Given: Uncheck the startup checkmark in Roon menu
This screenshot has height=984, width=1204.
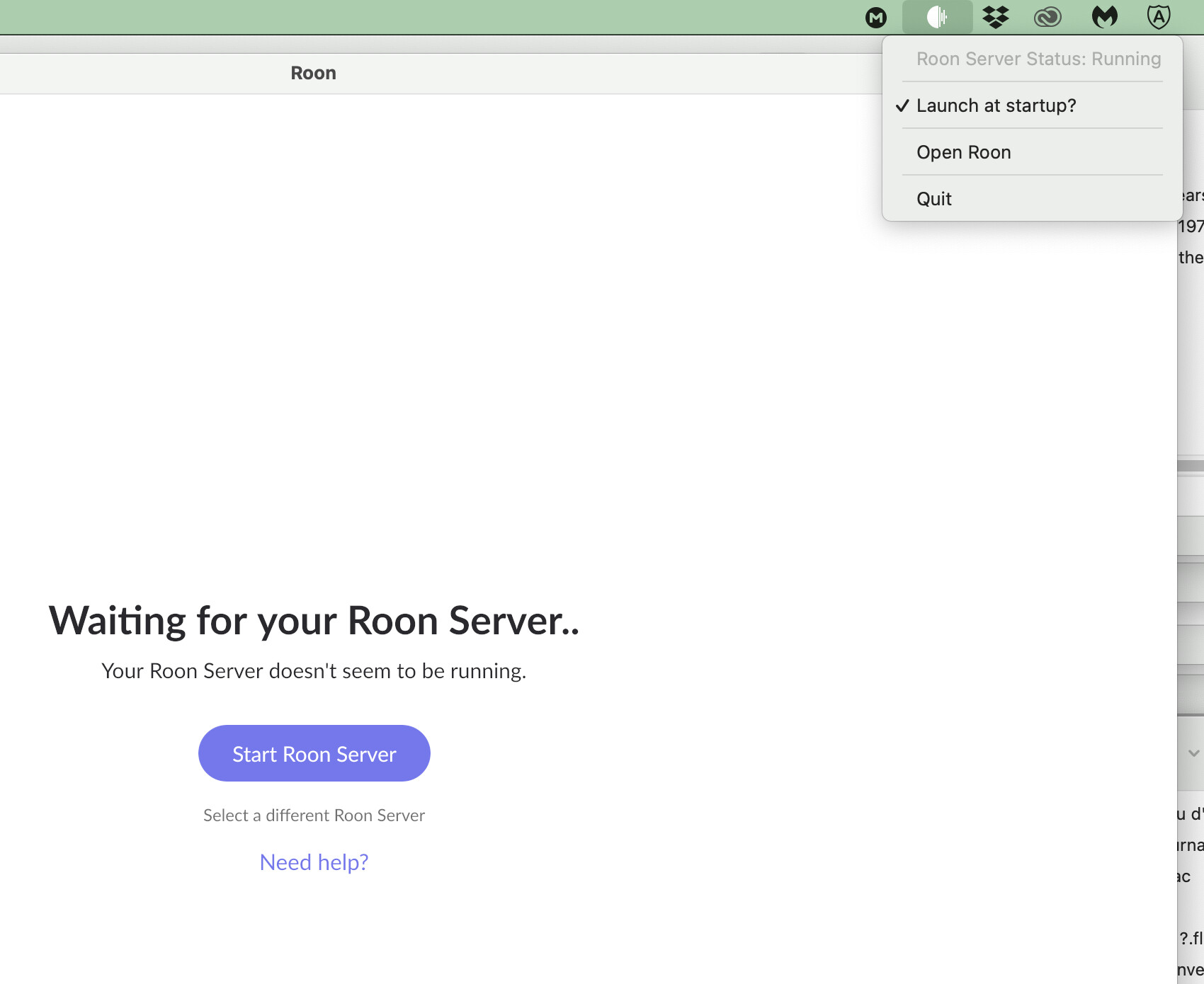Looking at the screenshot, I should pyautogui.click(x=901, y=105).
